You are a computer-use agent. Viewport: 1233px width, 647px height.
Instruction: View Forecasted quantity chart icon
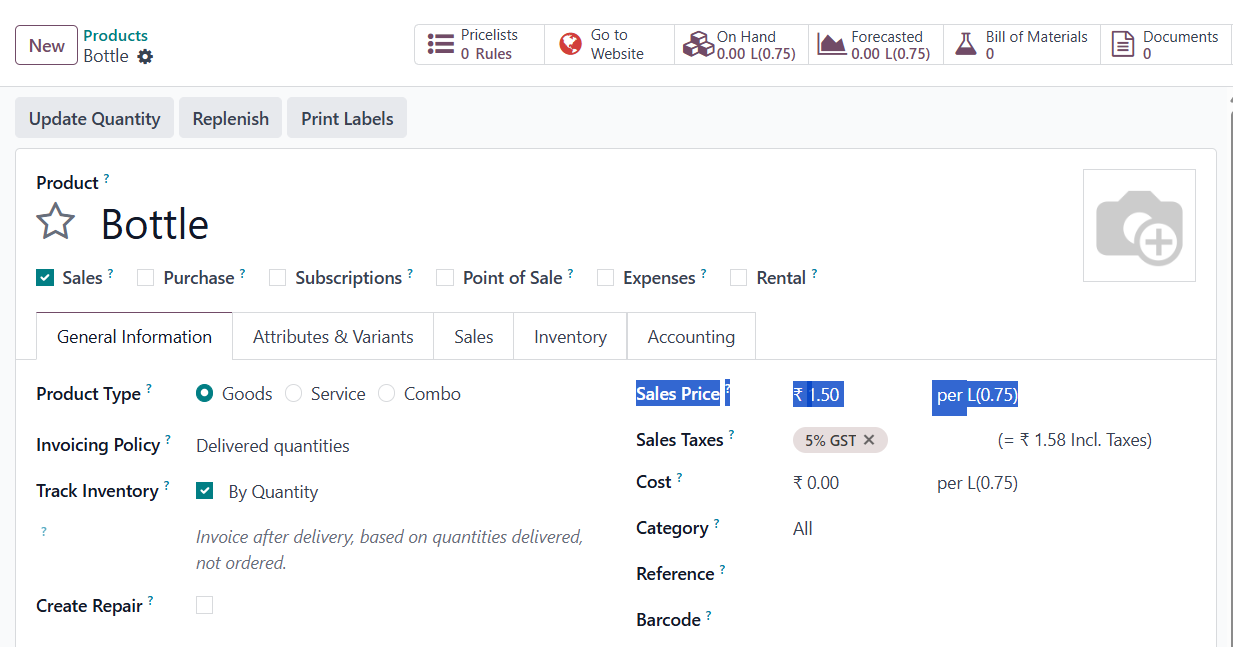831,45
